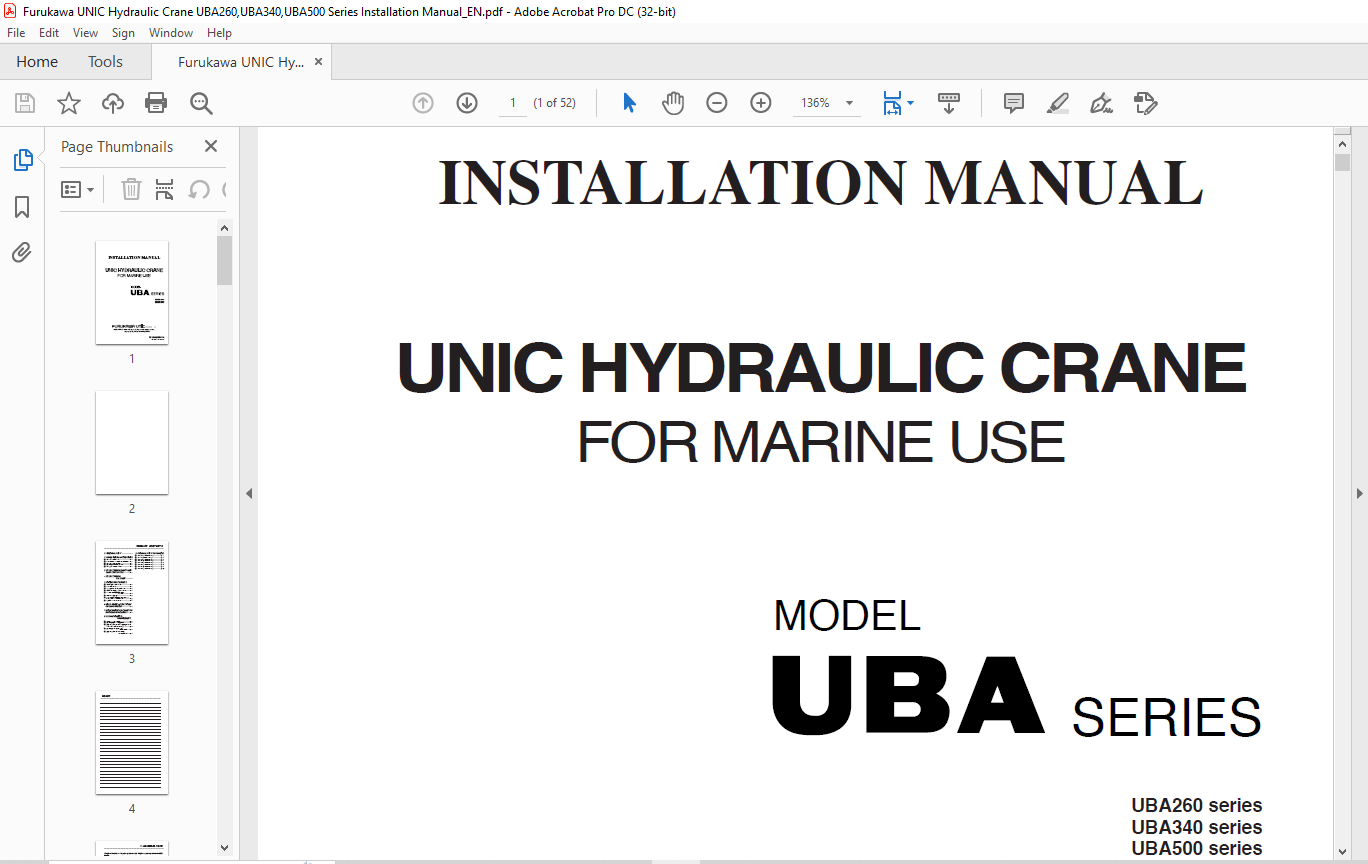Select page 4 thumbnail

click(x=132, y=743)
